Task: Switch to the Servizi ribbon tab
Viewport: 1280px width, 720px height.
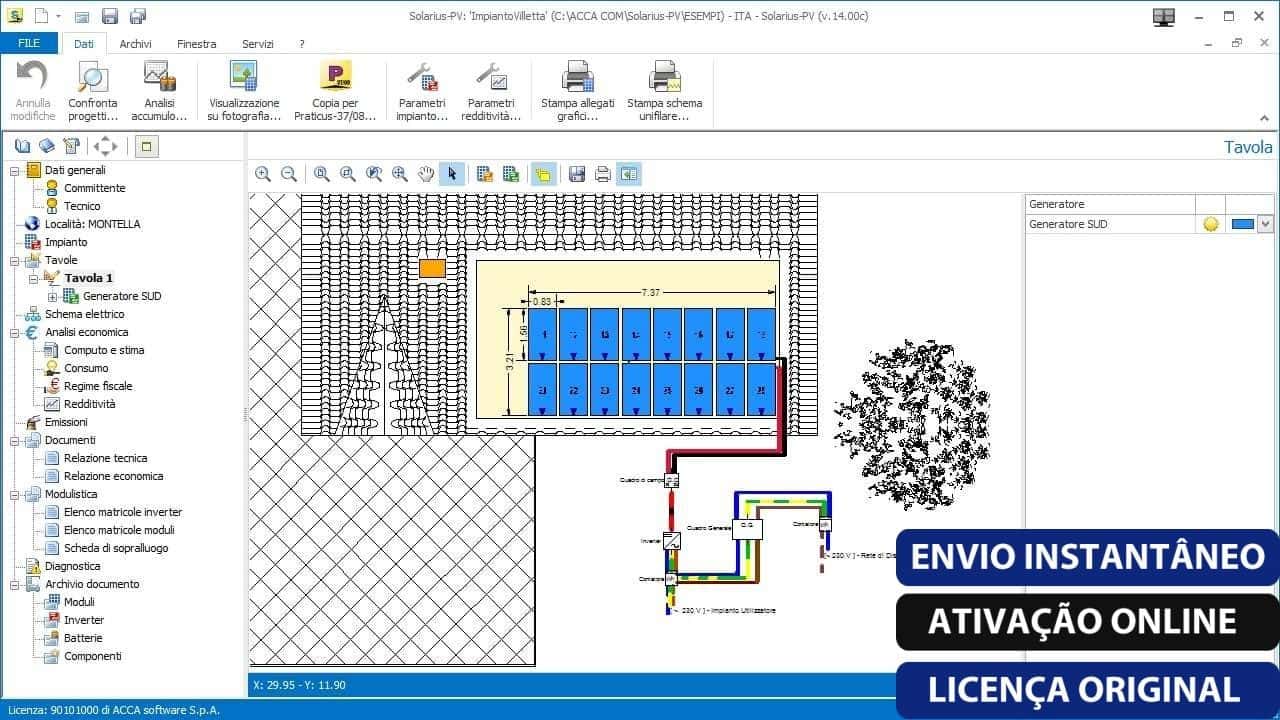Action: (x=258, y=43)
